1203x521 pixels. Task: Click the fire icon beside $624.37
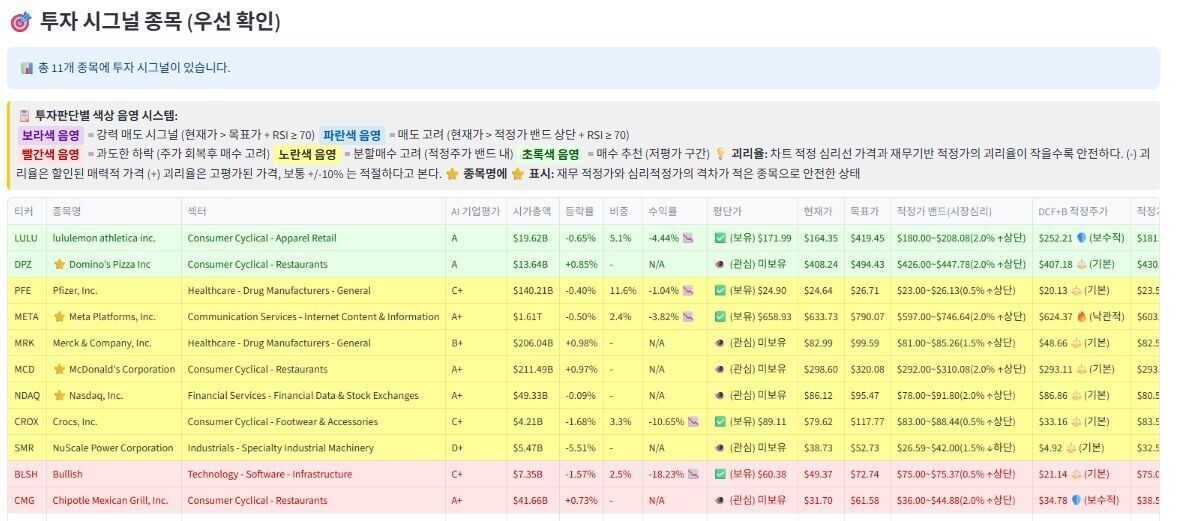point(1081,317)
